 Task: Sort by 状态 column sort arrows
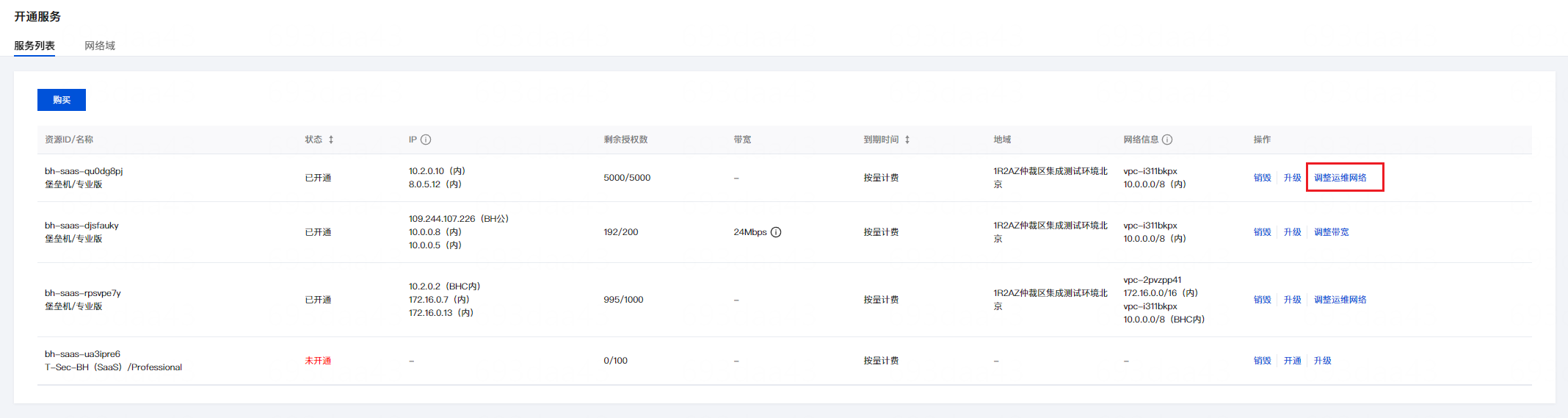pyautogui.click(x=331, y=140)
